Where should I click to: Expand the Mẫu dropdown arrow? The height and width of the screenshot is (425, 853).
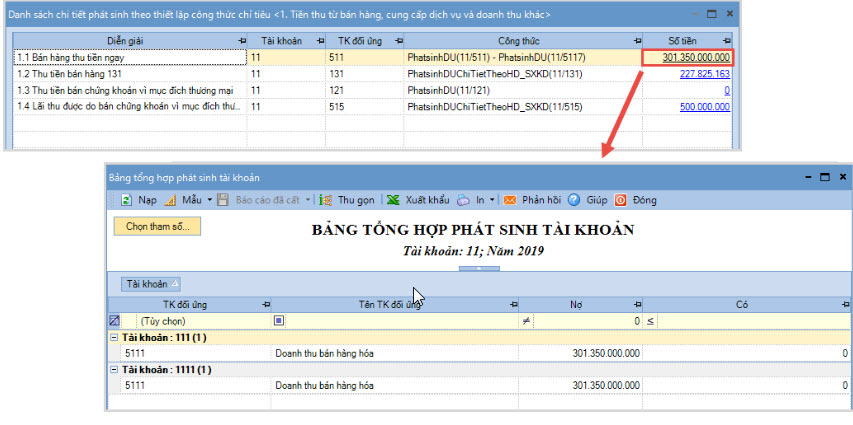tap(210, 200)
